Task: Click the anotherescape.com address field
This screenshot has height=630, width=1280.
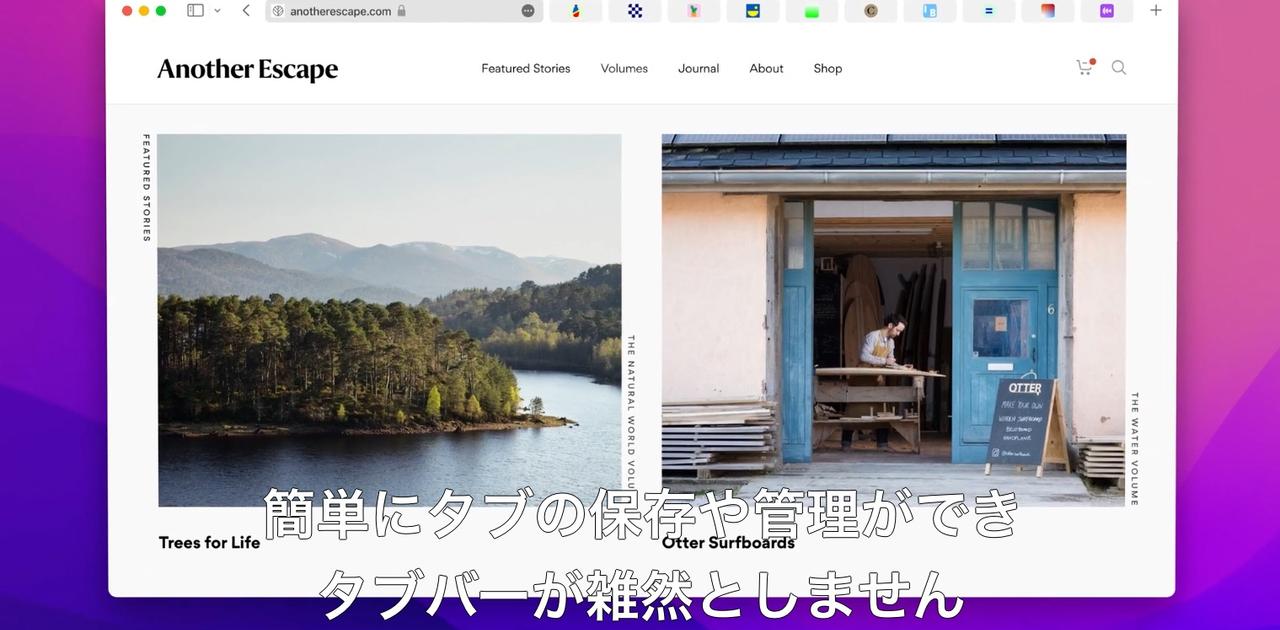Action: [x=404, y=11]
